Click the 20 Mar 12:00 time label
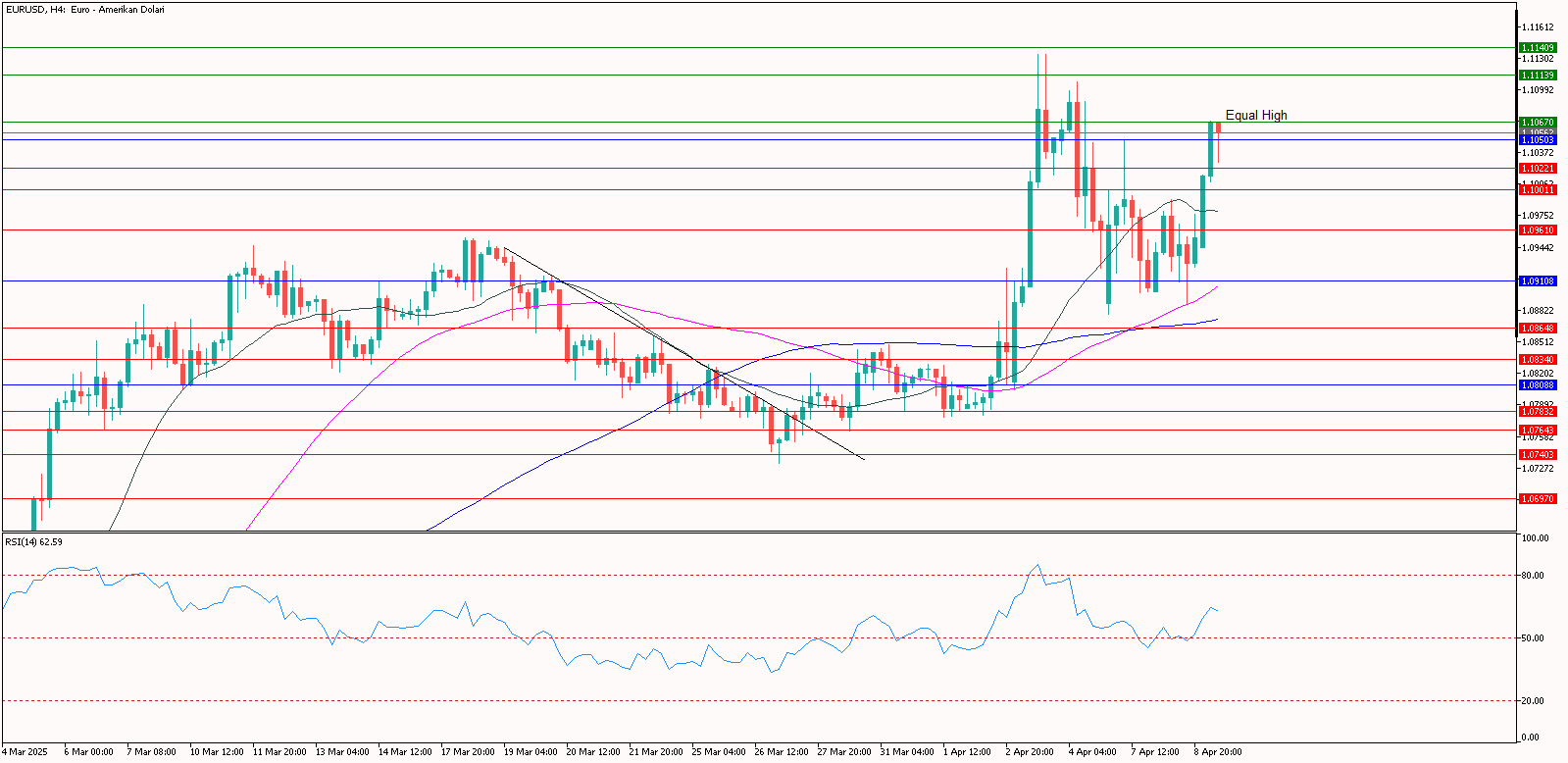1568x763 pixels. (593, 752)
